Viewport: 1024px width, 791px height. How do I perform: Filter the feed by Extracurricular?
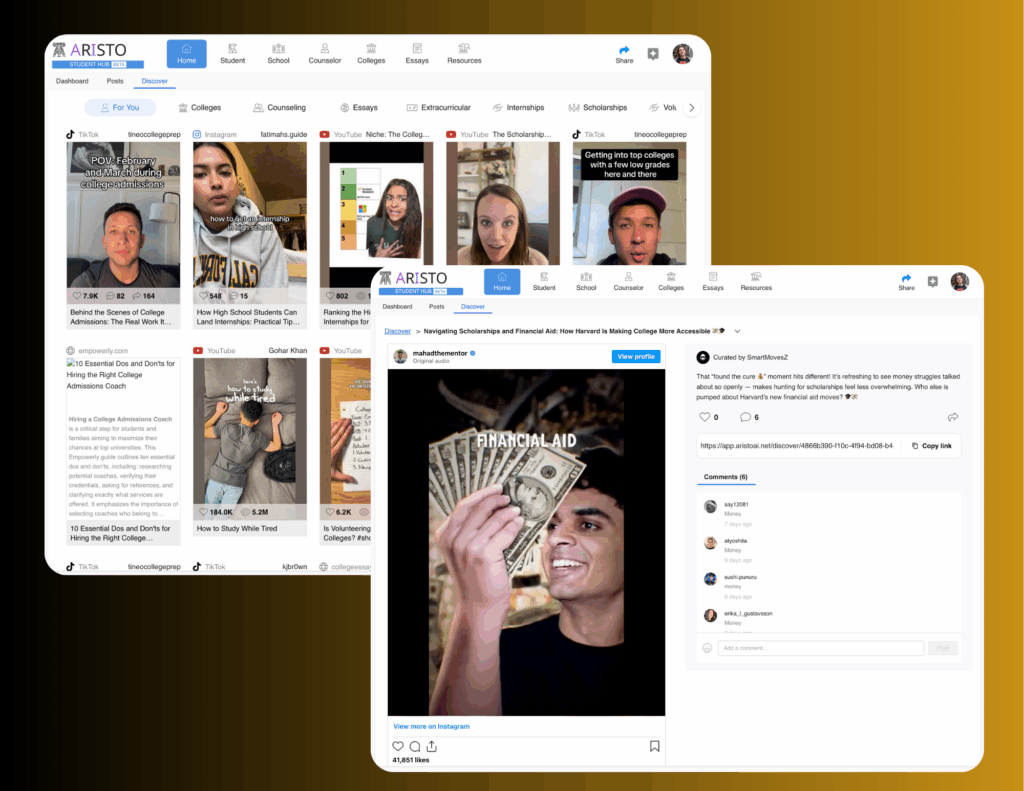438,108
